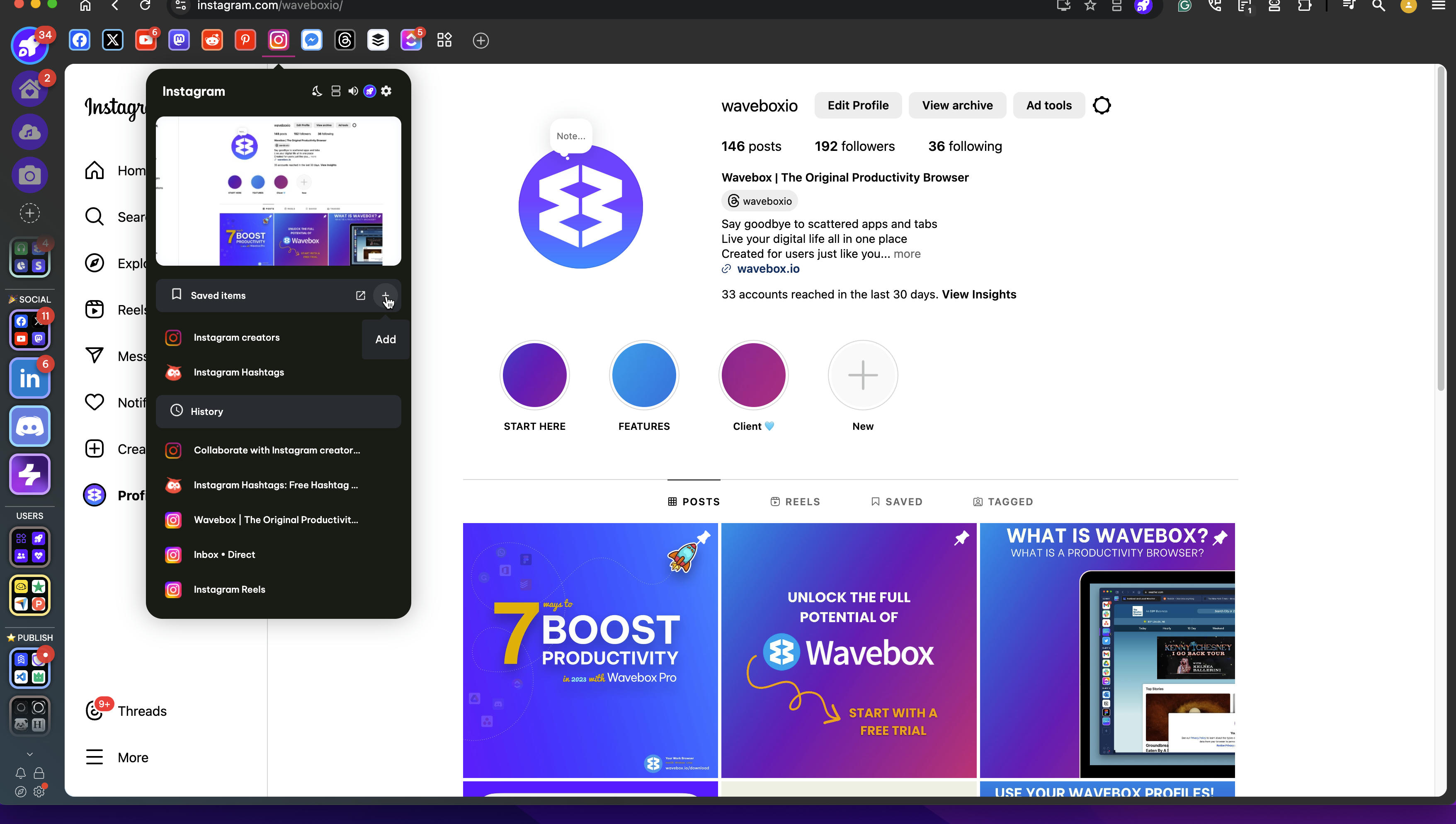Screen dimensions: 1456x824
Task: Click the waveboxio Threads badge
Action: point(760,201)
